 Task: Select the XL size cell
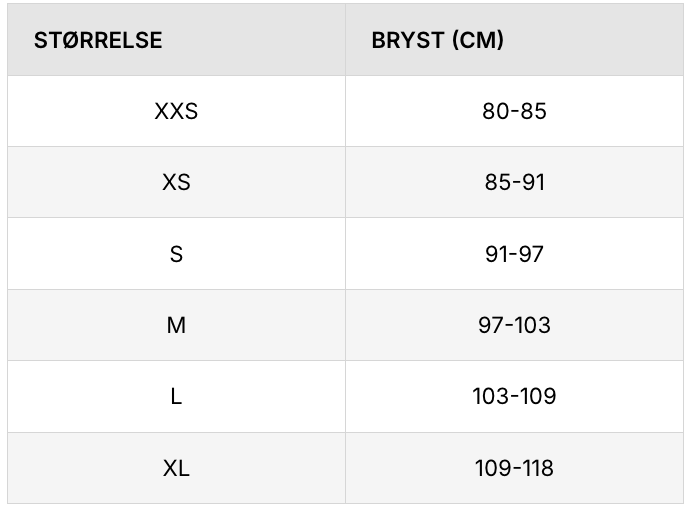176,468
